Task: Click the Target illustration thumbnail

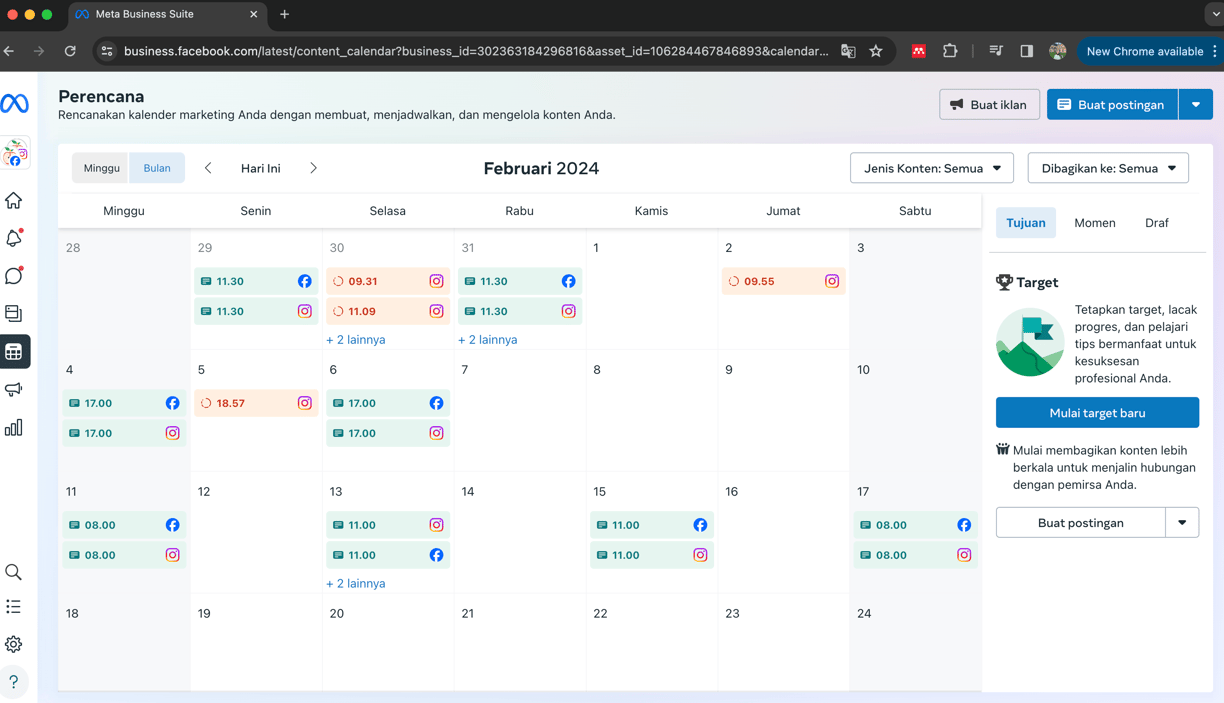Action: 1030,342
